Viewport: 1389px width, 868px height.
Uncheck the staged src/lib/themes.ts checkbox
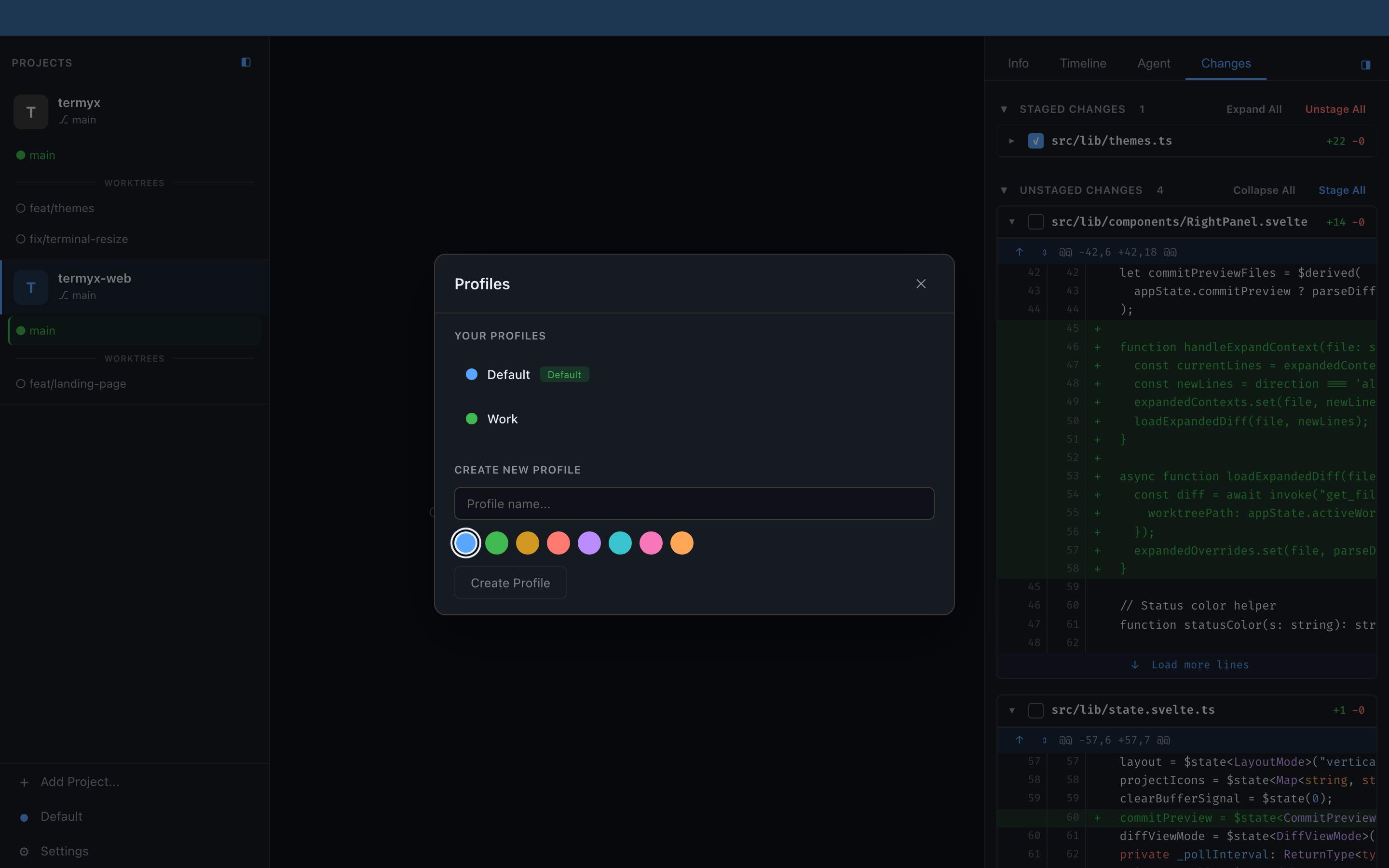click(1035, 140)
